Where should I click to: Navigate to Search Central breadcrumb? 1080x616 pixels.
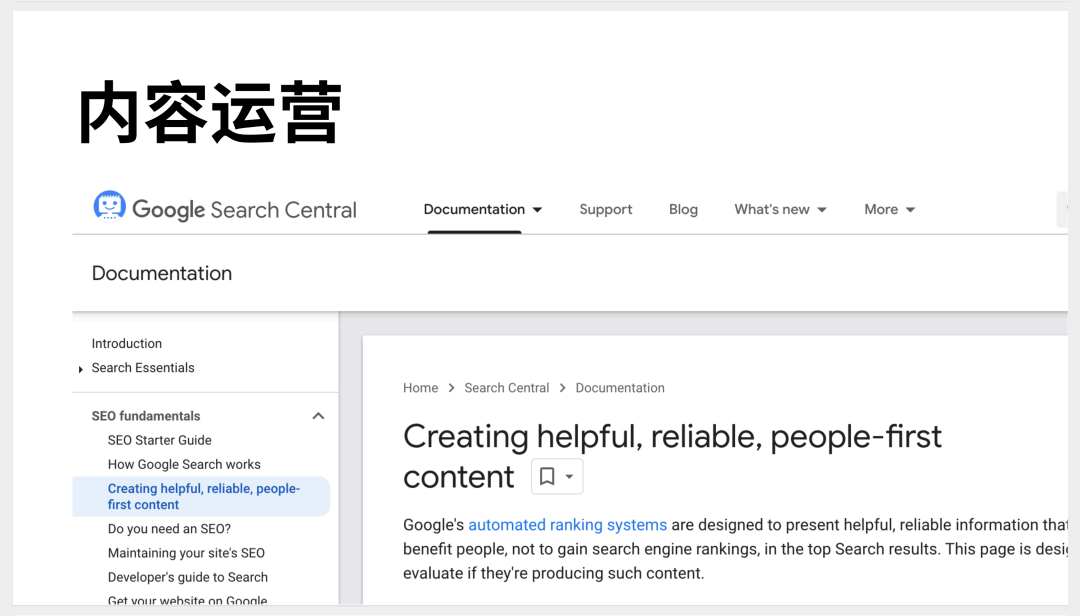(506, 388)
